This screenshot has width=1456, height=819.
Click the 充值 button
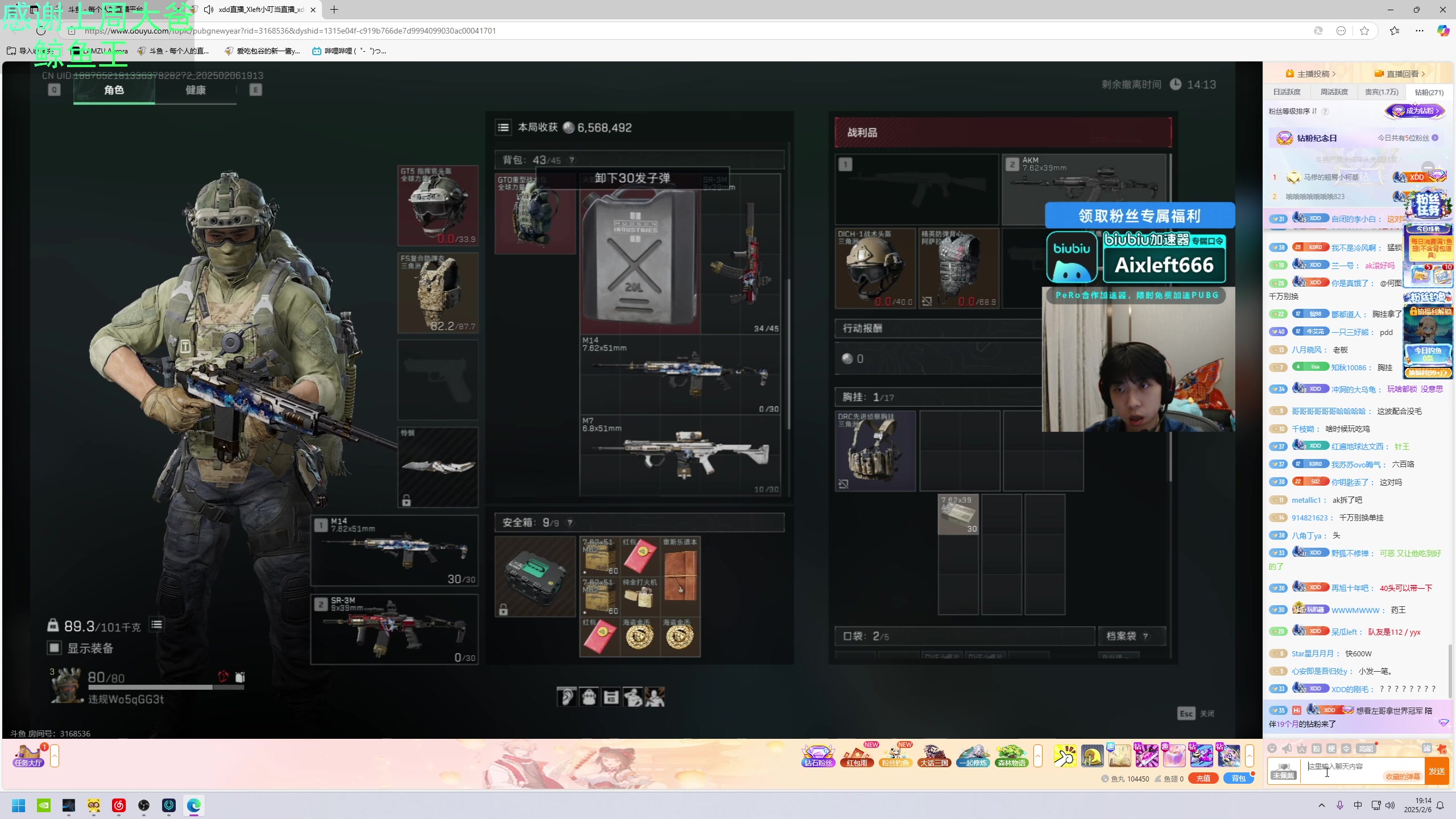1203,779
